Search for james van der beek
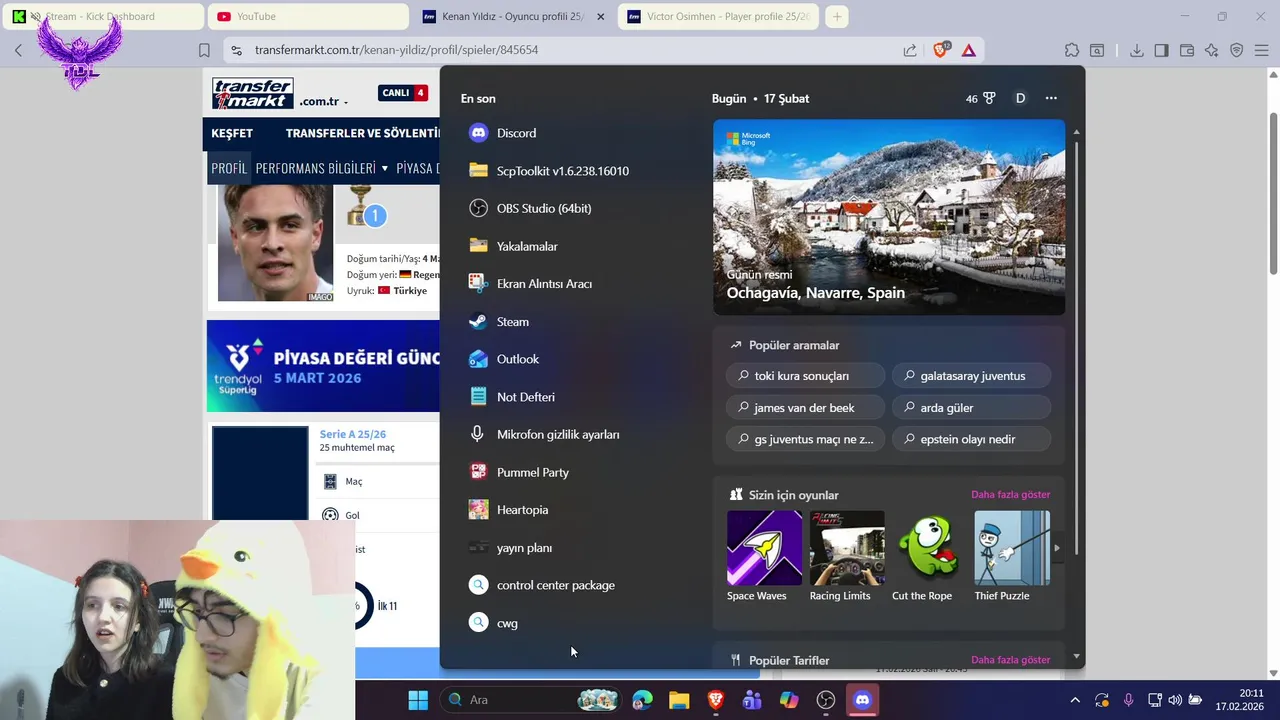This screenshot has width=1280, height=720. 806,408
